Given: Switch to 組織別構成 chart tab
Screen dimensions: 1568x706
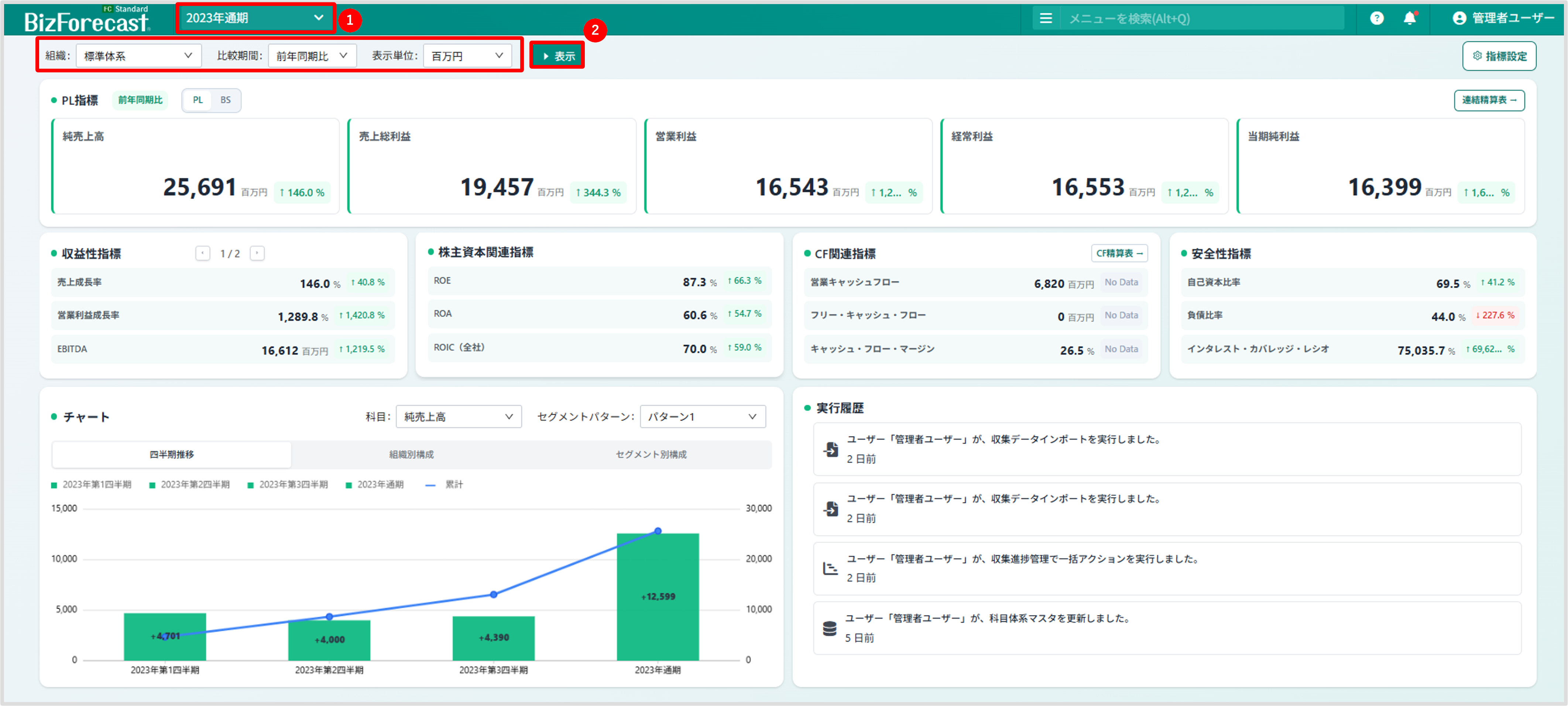Looking at the screenshot, I should point(412,455).
